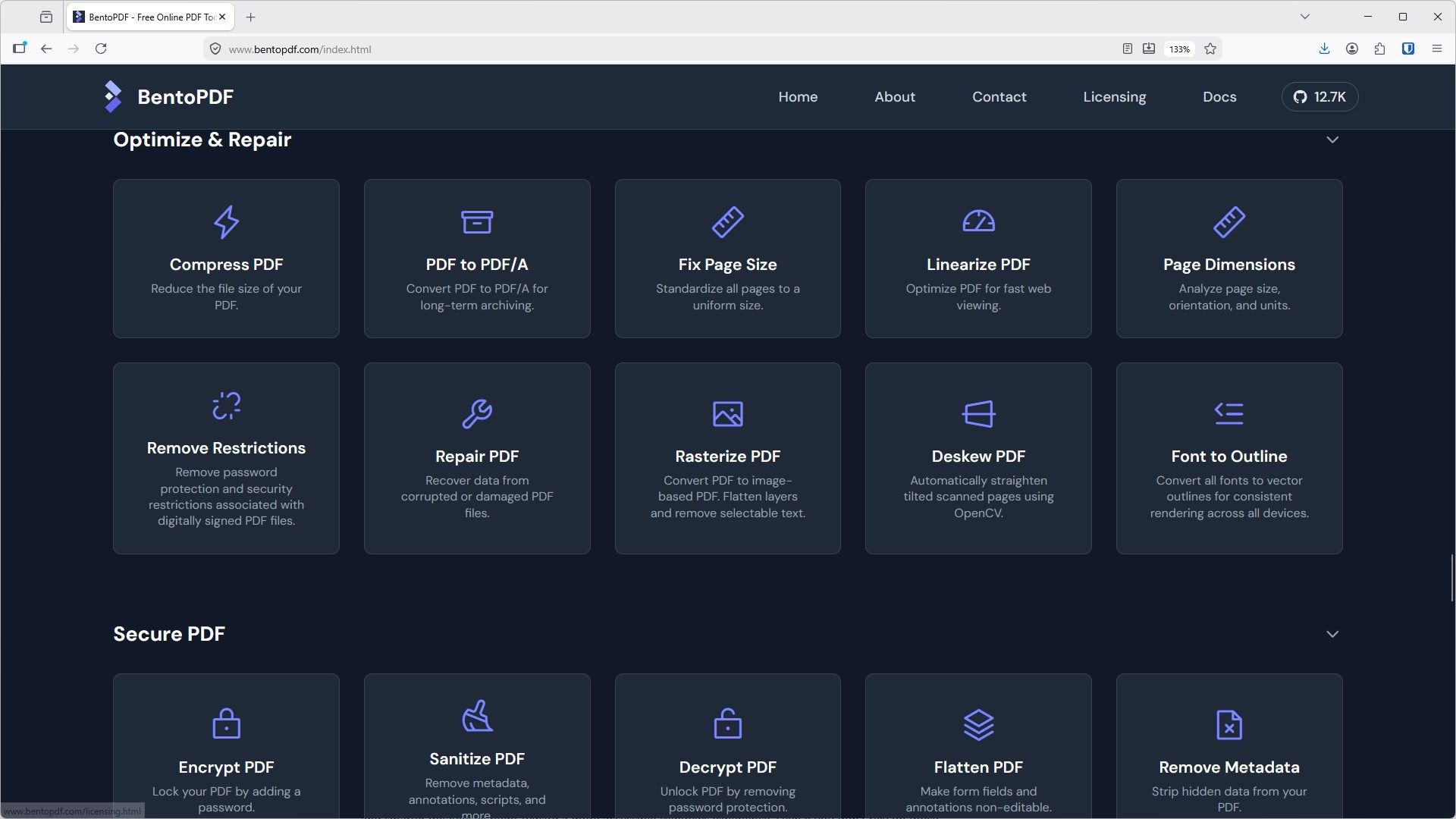1456x819 pixels.
Task: Collapse the Secure PDF section chevron
Action: [x=1332, y=634]
